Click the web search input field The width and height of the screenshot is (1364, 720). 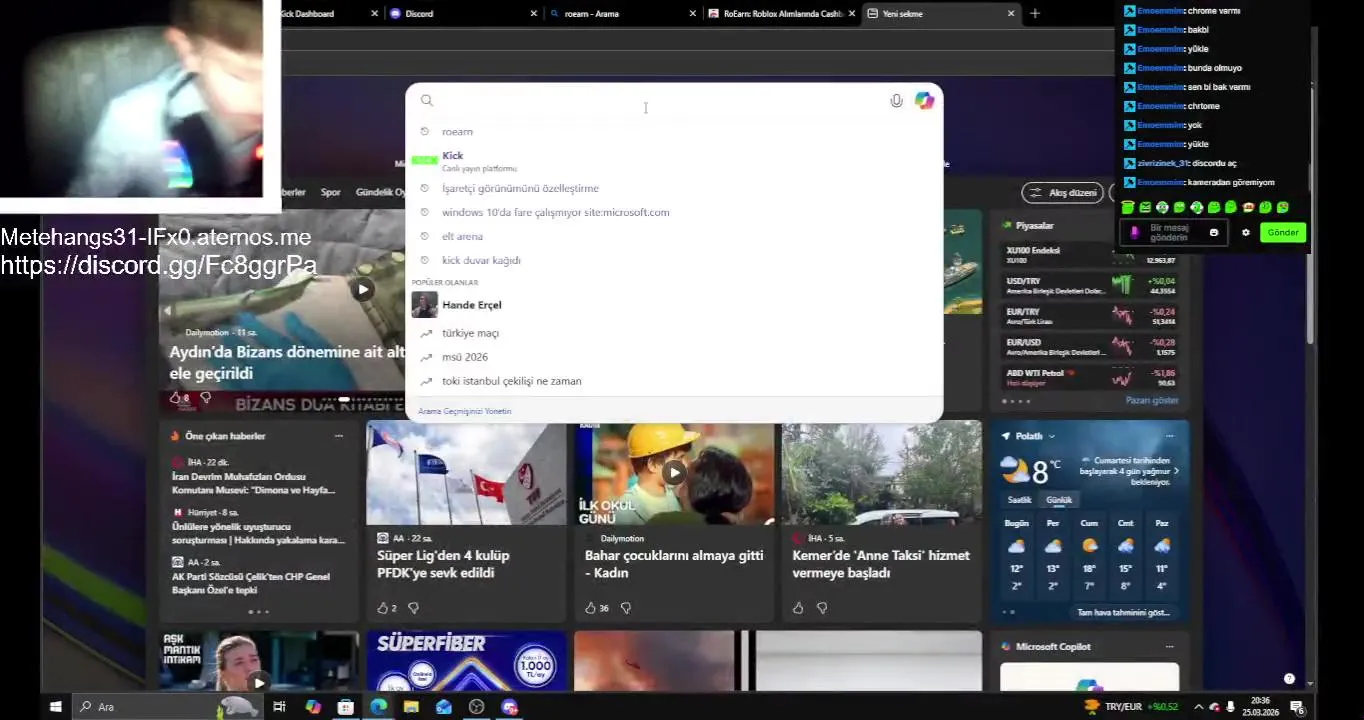tap(660, 101)
